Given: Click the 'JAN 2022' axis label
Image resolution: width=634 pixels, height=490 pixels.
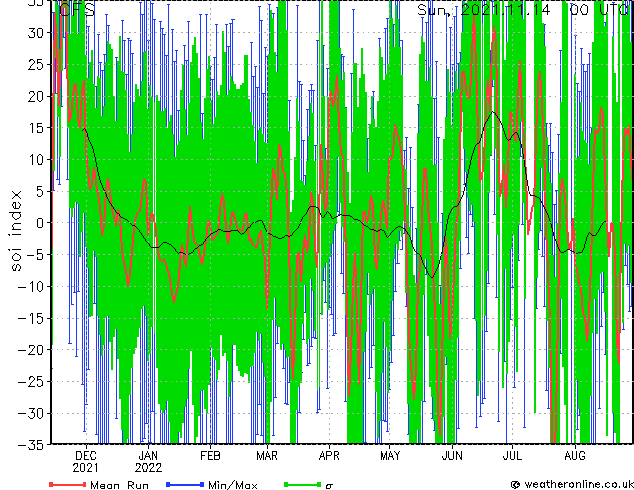Looking at the screenshot, I should coord(148,462).
